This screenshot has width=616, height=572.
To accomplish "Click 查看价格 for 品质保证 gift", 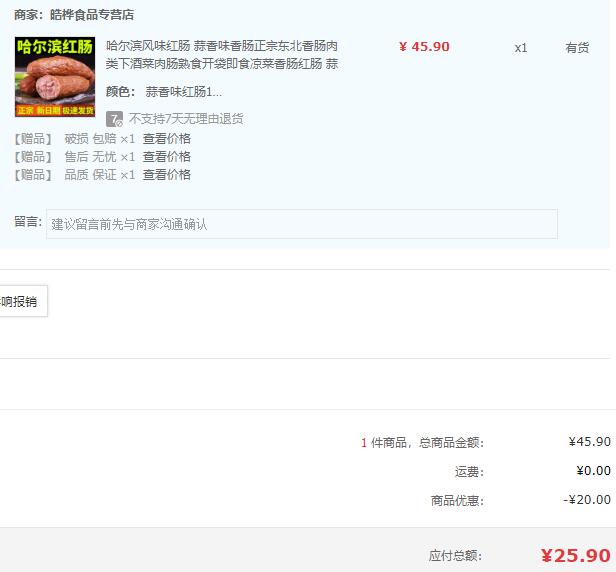I will pos(167,175).
